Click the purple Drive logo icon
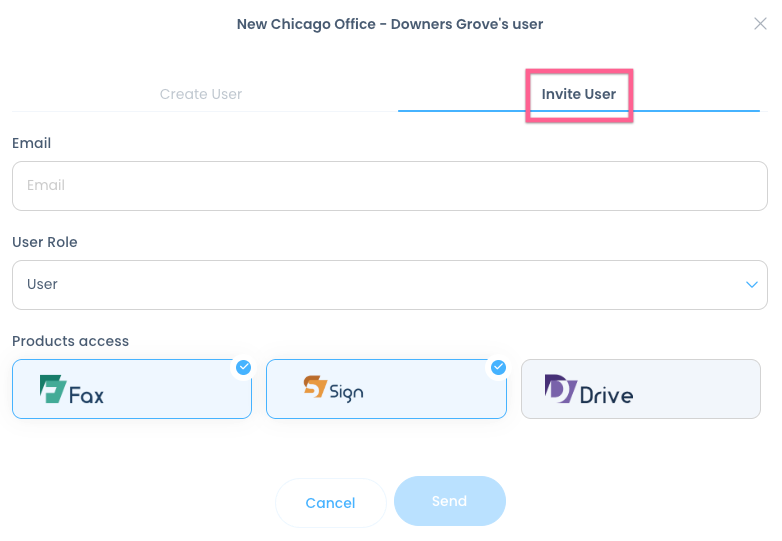 [x=560, y=388]
